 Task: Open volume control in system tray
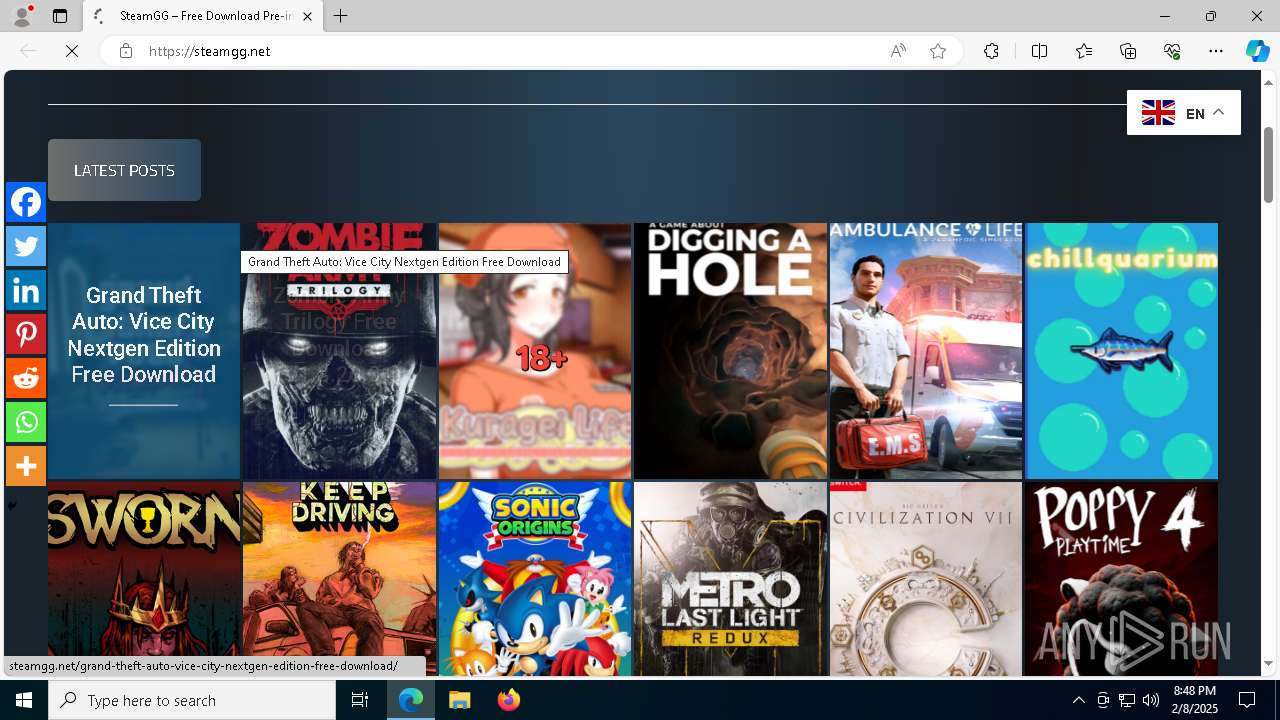[1151, 700]
